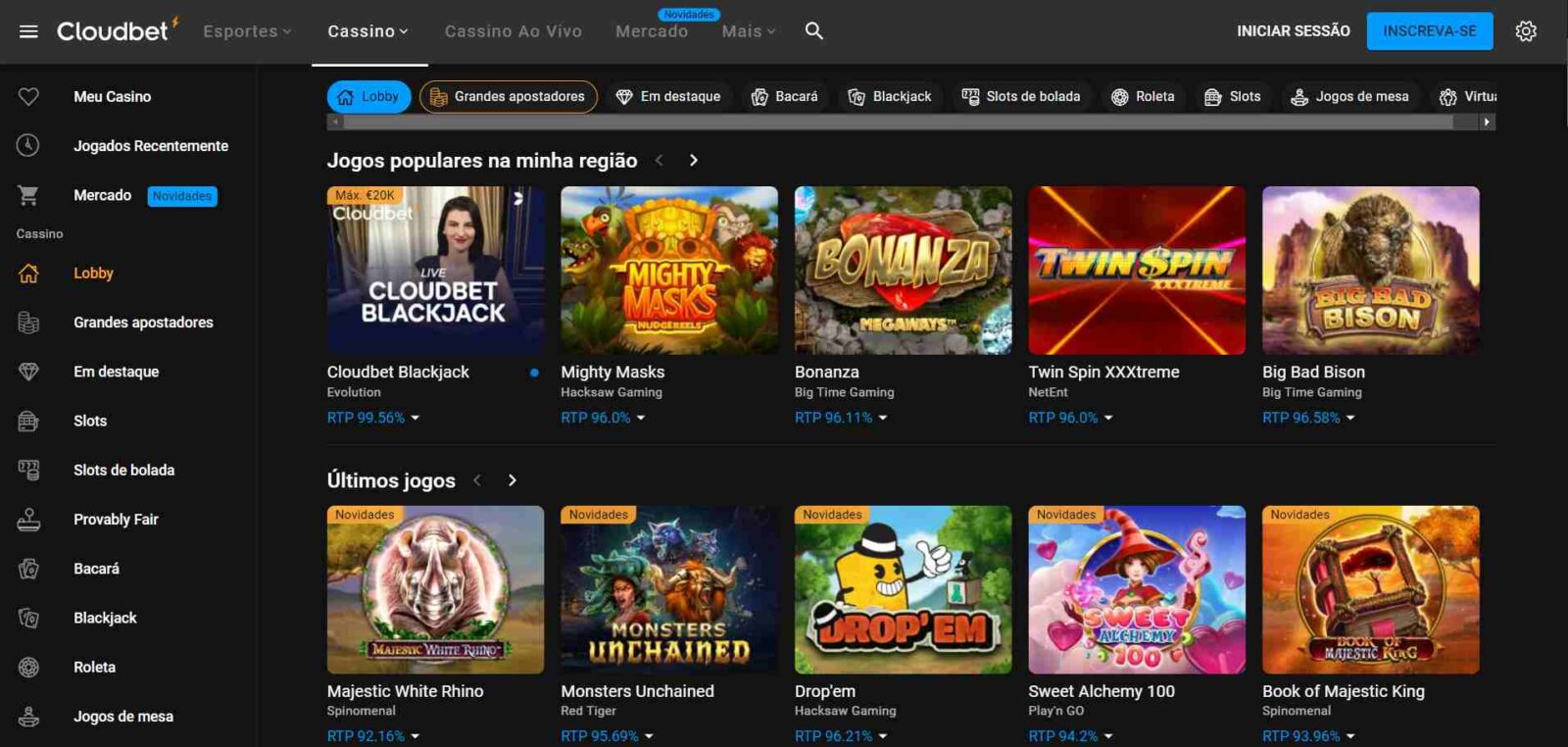This screenshot has height=747, width=1568.
Task: Open the search magnifier icon
Action: click(813, 31)
